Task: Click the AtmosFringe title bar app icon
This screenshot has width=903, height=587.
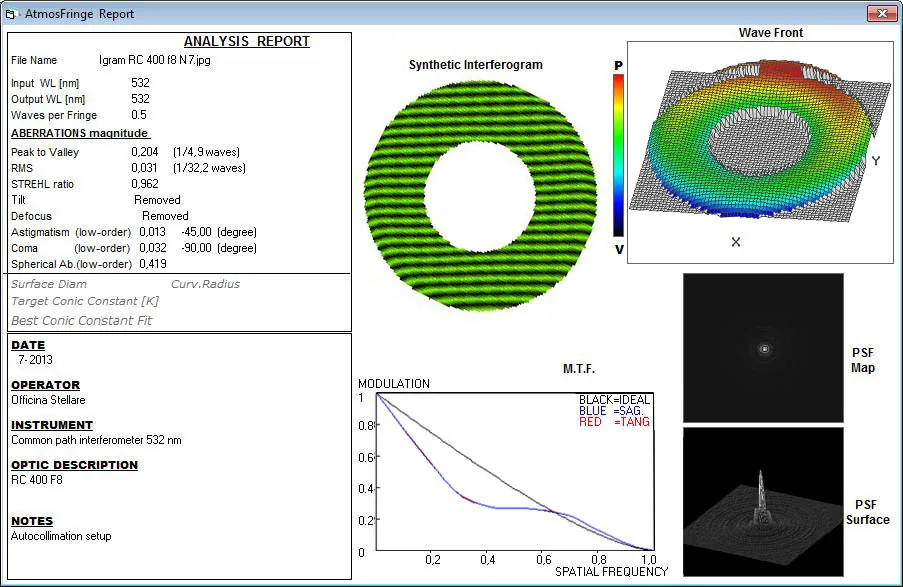Action: [x=11, y=14]
